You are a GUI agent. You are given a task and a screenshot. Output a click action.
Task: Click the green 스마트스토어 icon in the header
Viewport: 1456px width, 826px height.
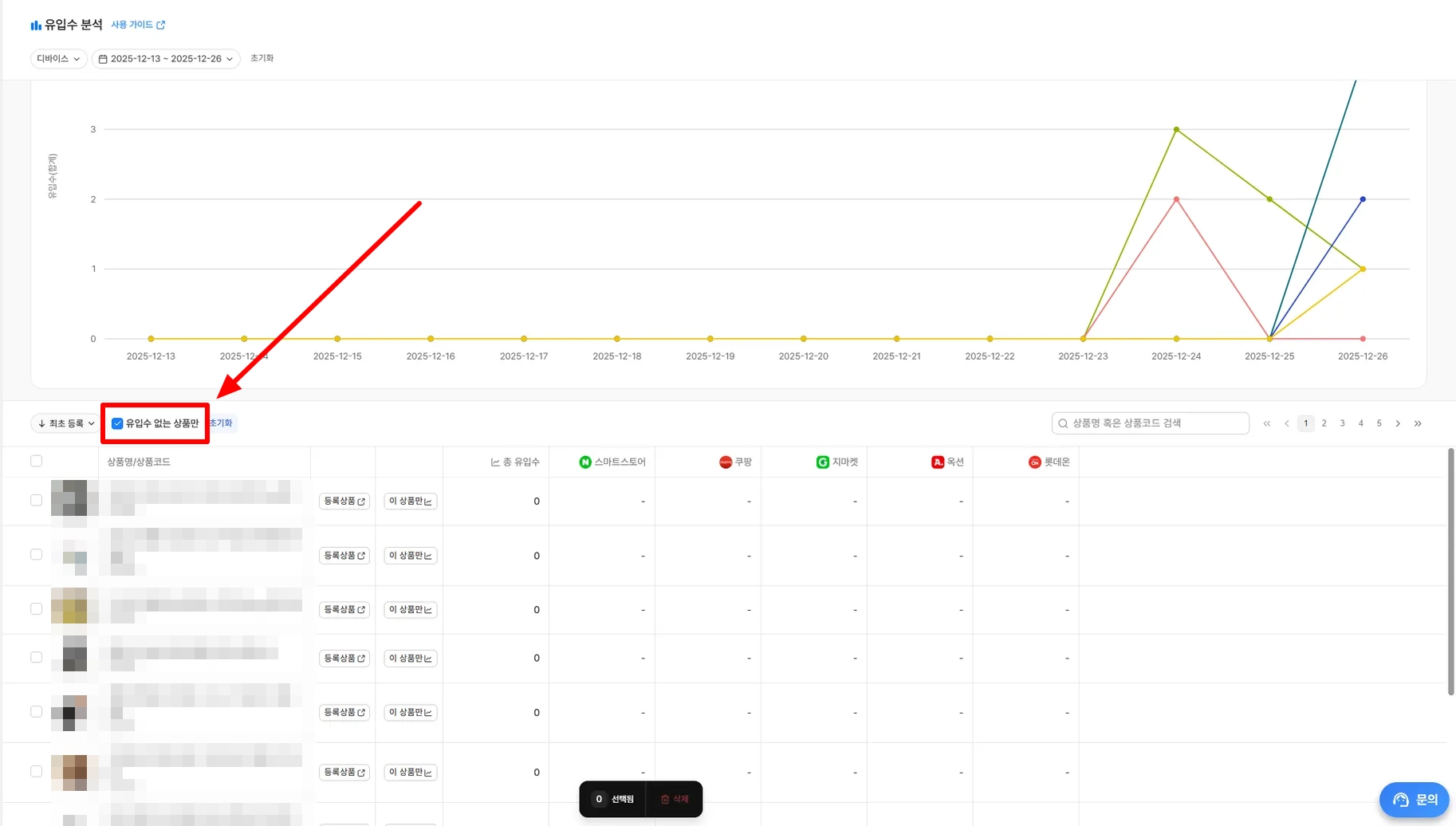pyautogui.click(x=585, y=462)
